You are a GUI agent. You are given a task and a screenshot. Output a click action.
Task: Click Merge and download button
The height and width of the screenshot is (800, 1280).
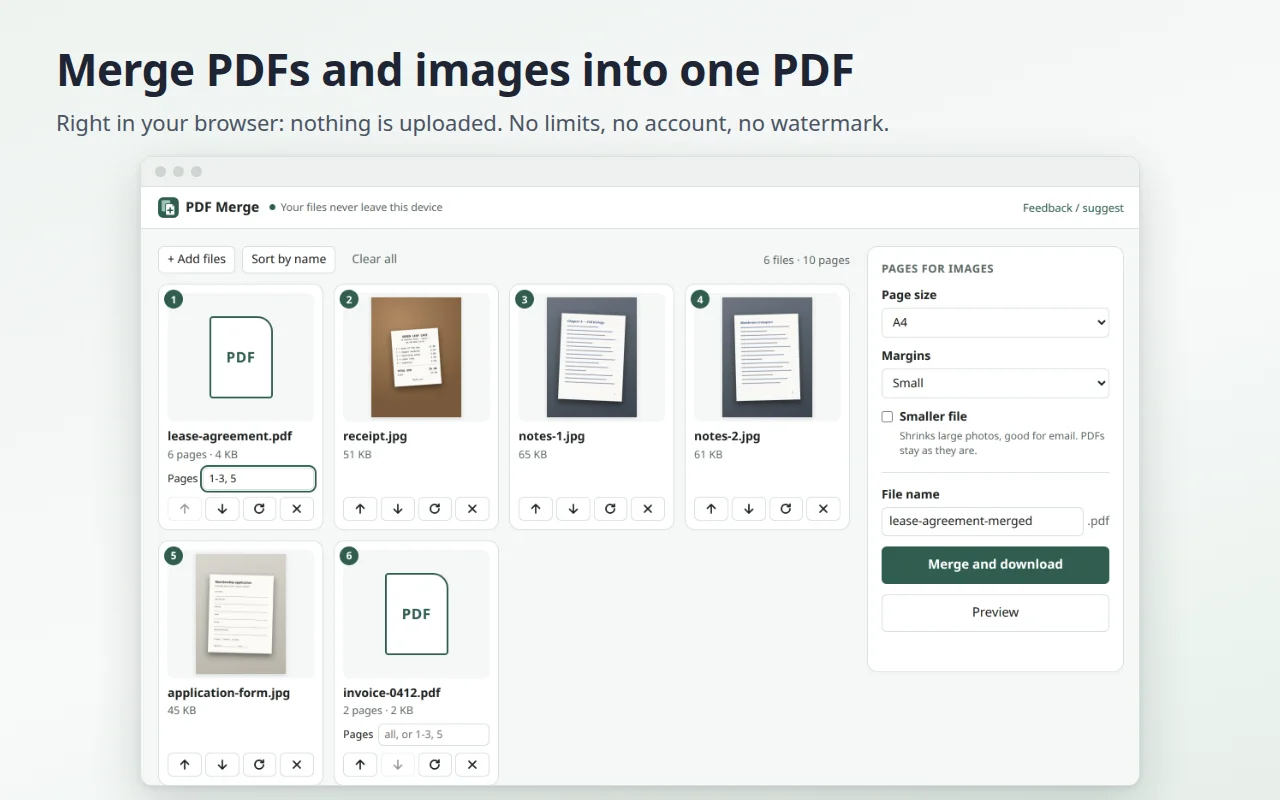tap(995, 565)
